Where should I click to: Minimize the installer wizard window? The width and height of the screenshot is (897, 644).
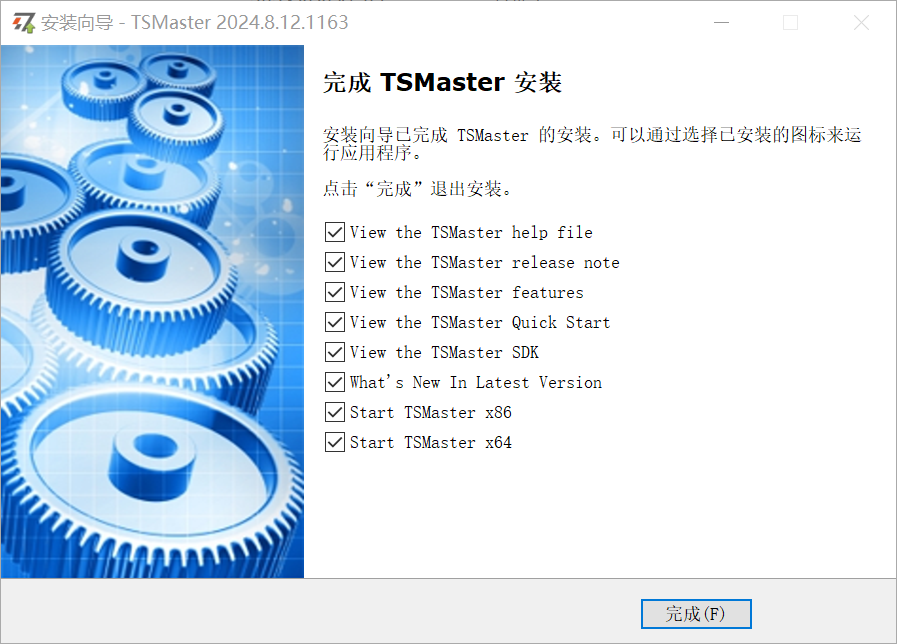click(721, 23)
